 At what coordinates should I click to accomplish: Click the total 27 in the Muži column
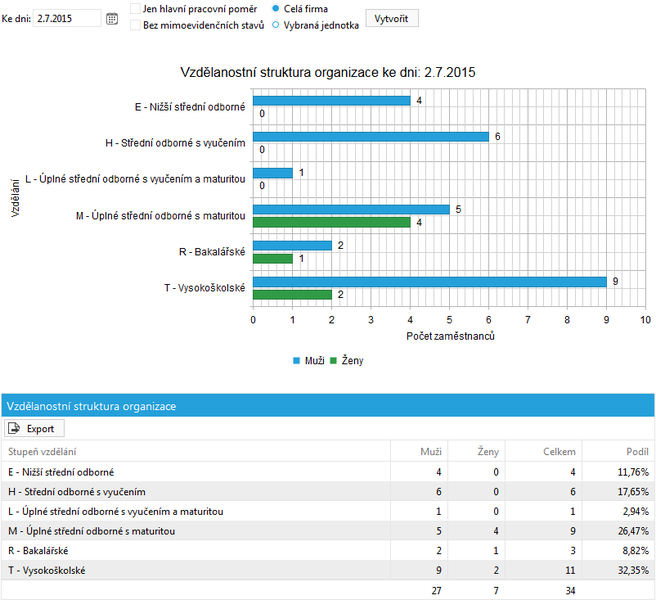point(436,590)
